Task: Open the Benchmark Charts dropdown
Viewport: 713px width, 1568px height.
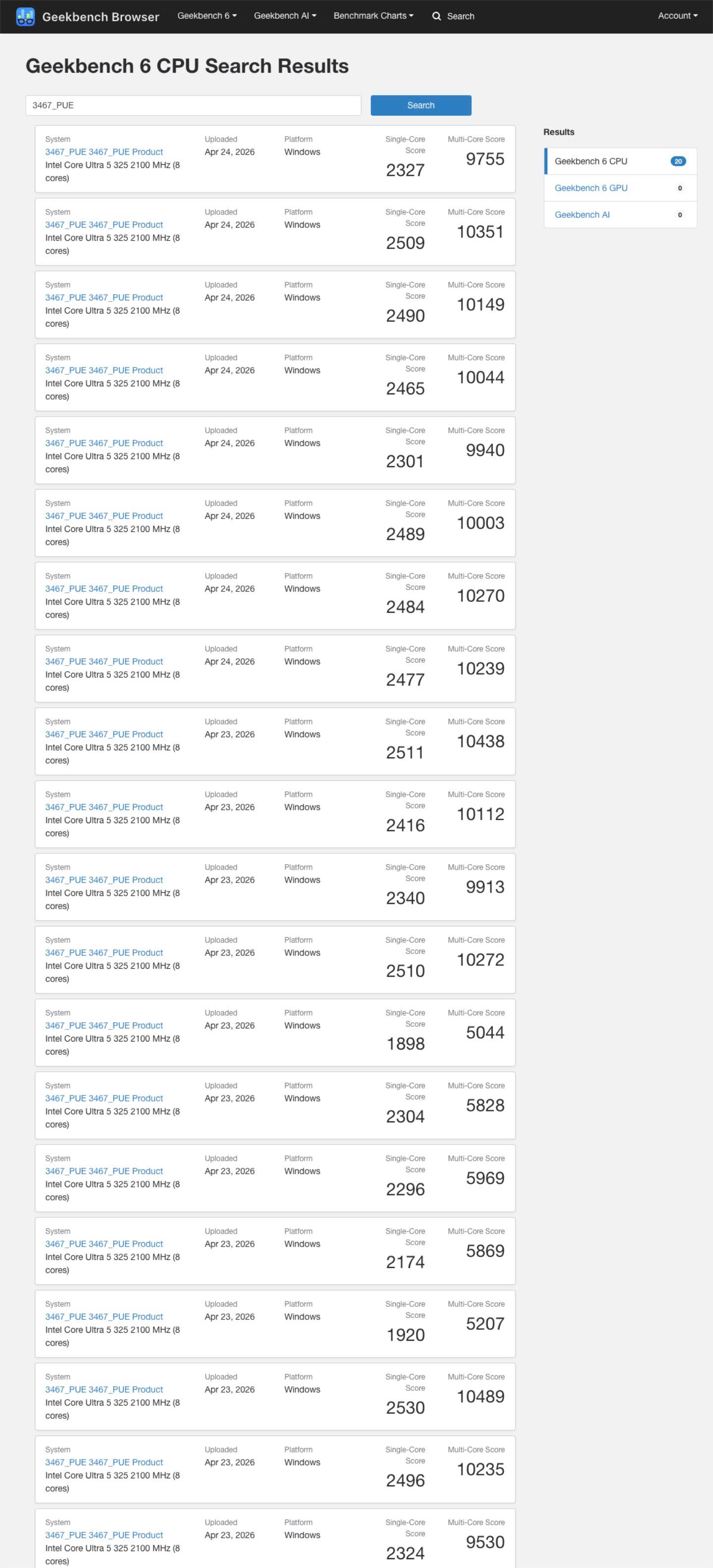Action: point(373,16)
